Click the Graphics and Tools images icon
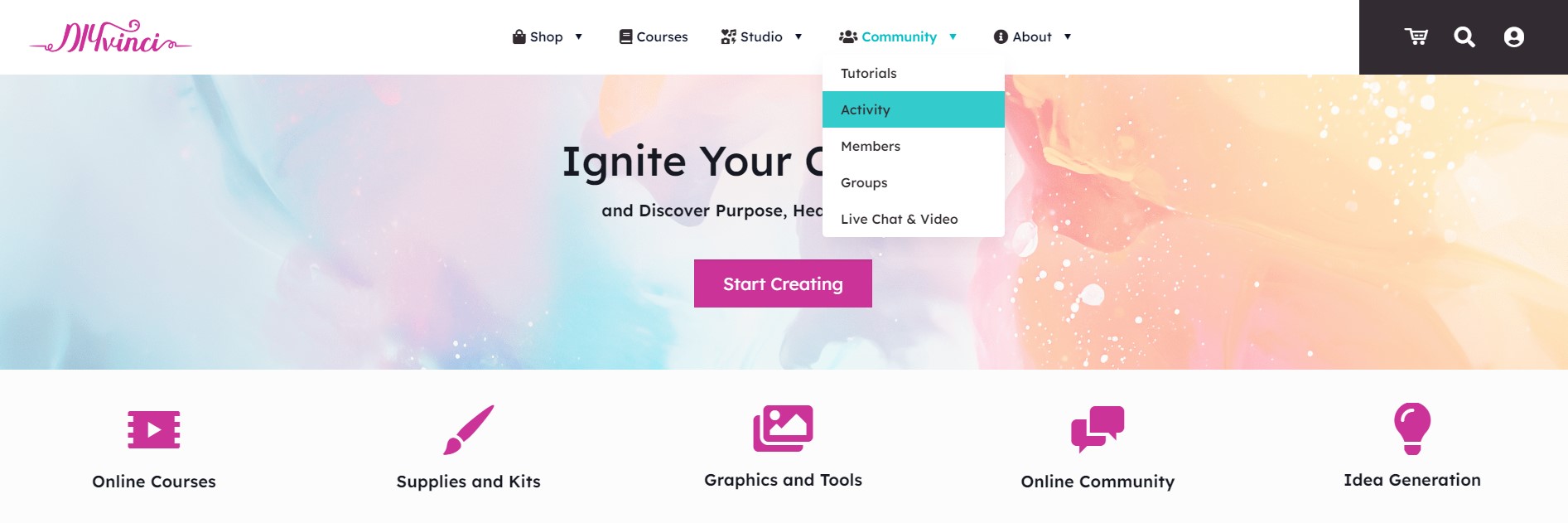The width and height of the screenshot is (1568, 523). click(783, 429)
